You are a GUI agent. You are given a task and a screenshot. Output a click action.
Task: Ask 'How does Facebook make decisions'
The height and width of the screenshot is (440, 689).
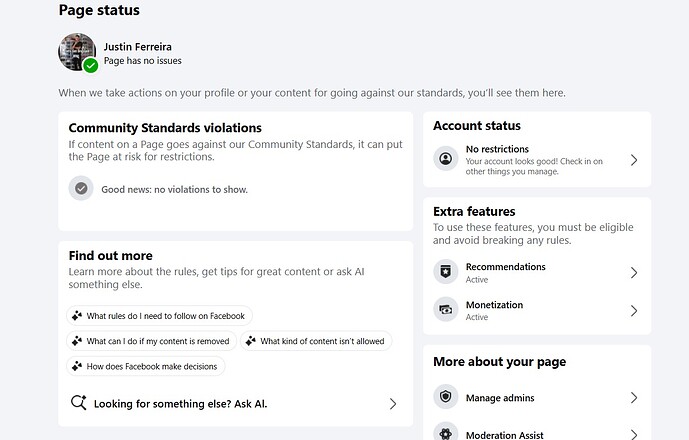click(x=146, y=366)
